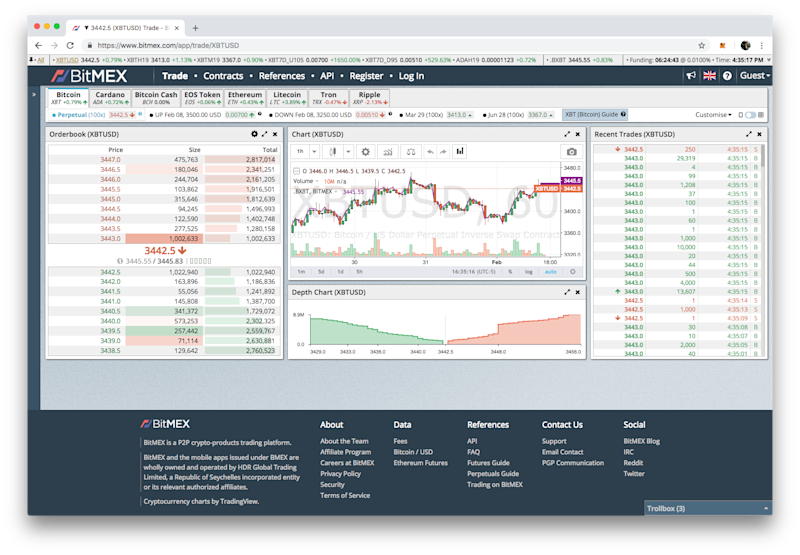The height and width of the screenshot is (555, 800).
Task: Expand the .BXBT, BITMEX legend menu
Action: [337, 192]
